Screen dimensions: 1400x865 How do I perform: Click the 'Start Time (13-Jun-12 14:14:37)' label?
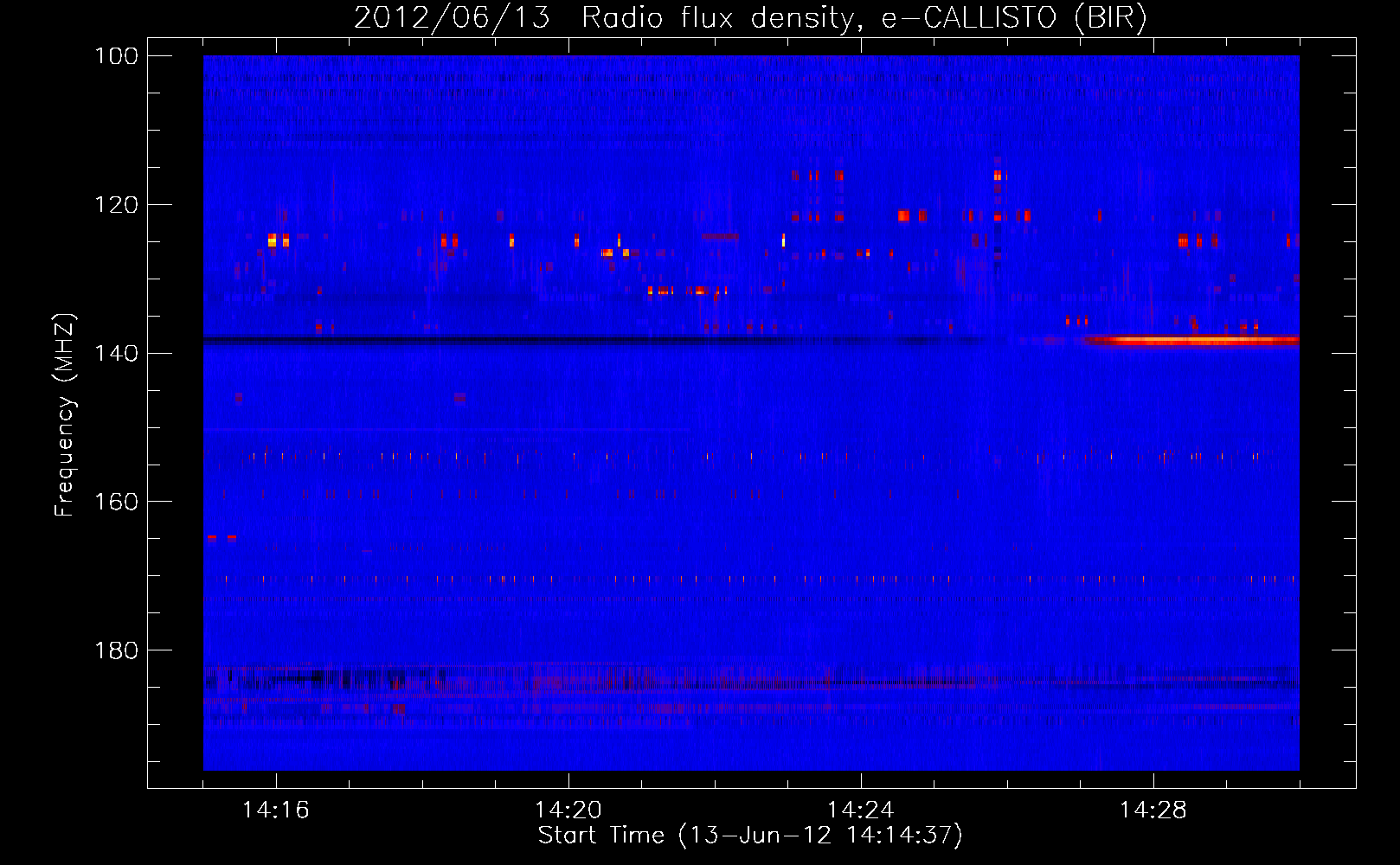click(x=750, y=836)
